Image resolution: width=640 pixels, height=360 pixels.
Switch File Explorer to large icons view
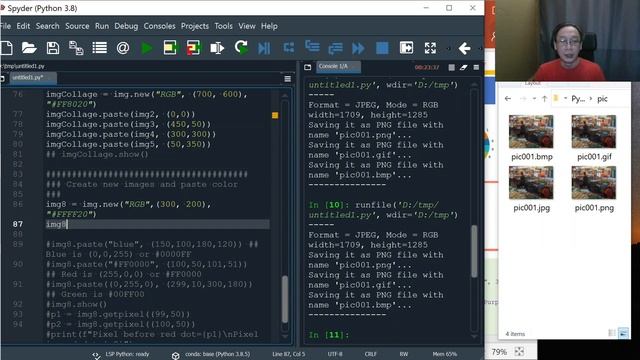(623, 333)
